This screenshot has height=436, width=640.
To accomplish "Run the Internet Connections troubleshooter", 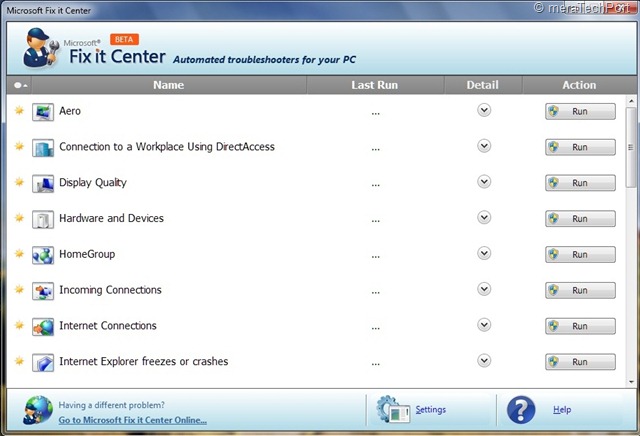I will (x=580, y=326).
